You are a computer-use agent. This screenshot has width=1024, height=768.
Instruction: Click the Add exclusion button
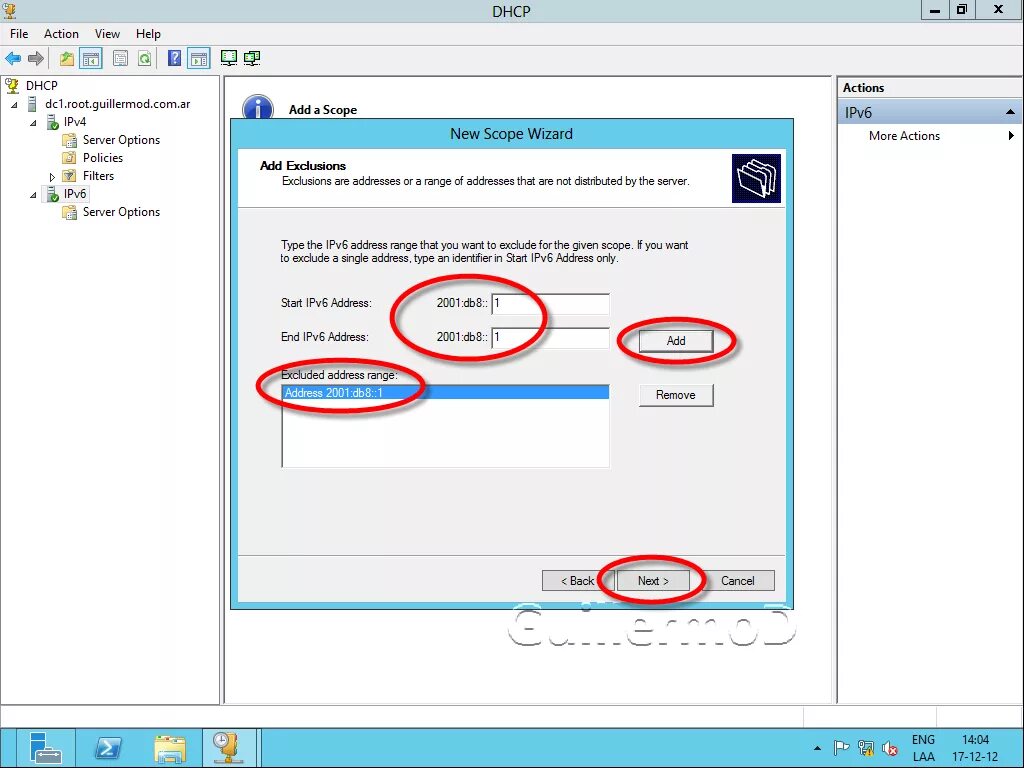pyautogui.click(x=676, y=341)
